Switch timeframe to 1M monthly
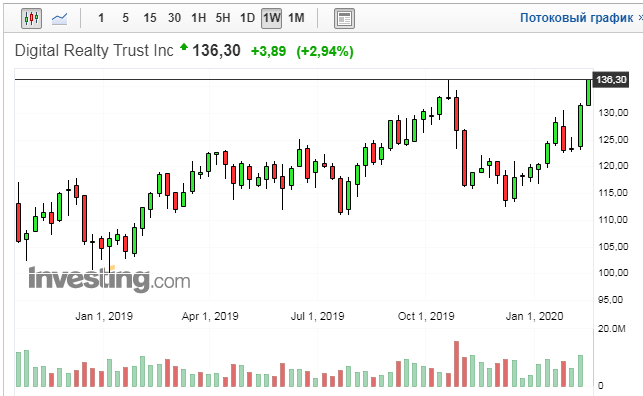This screenshot has height=396, width=643. coord(296,18)
